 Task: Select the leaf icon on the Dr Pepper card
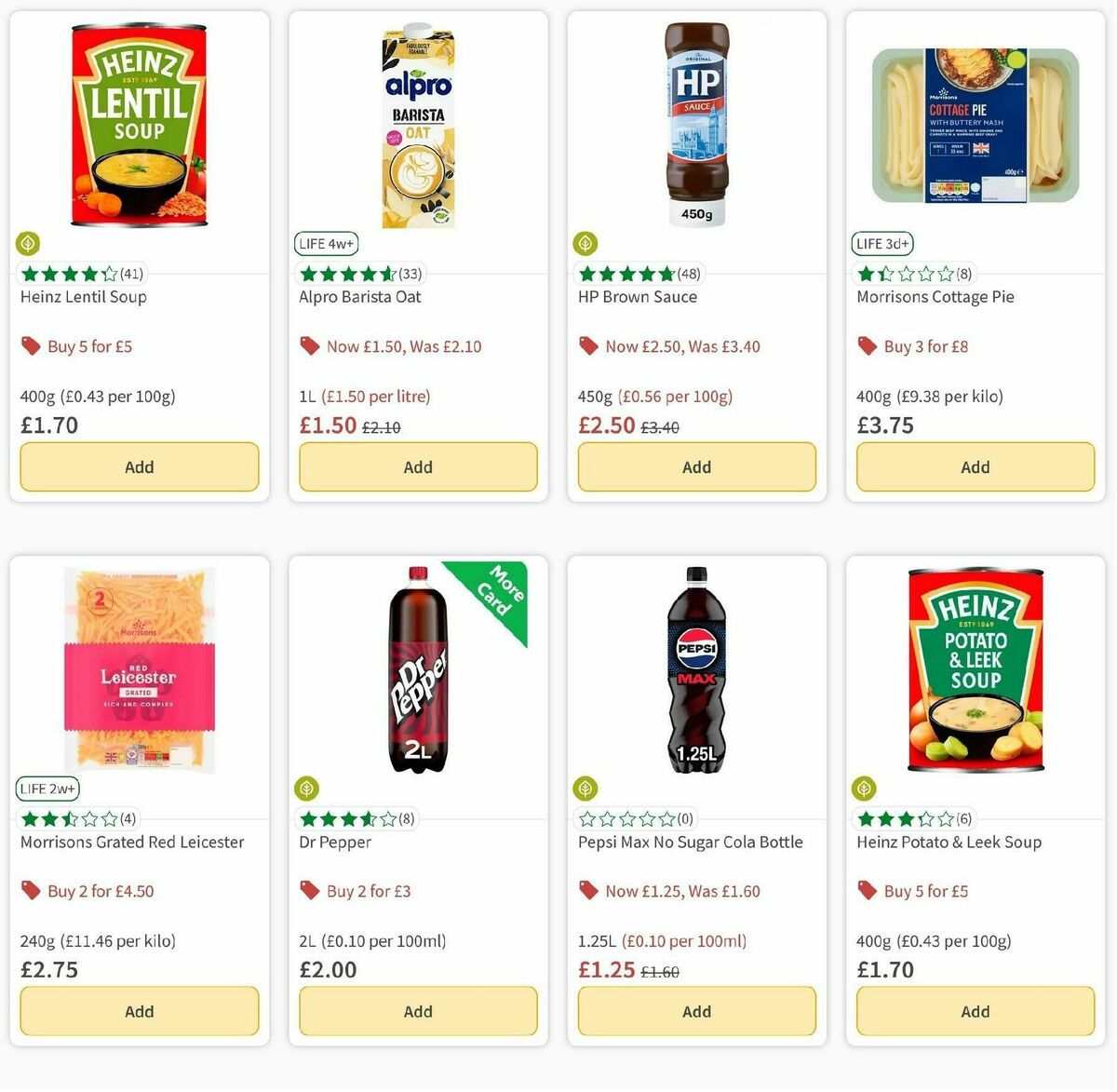coord(306,789)
